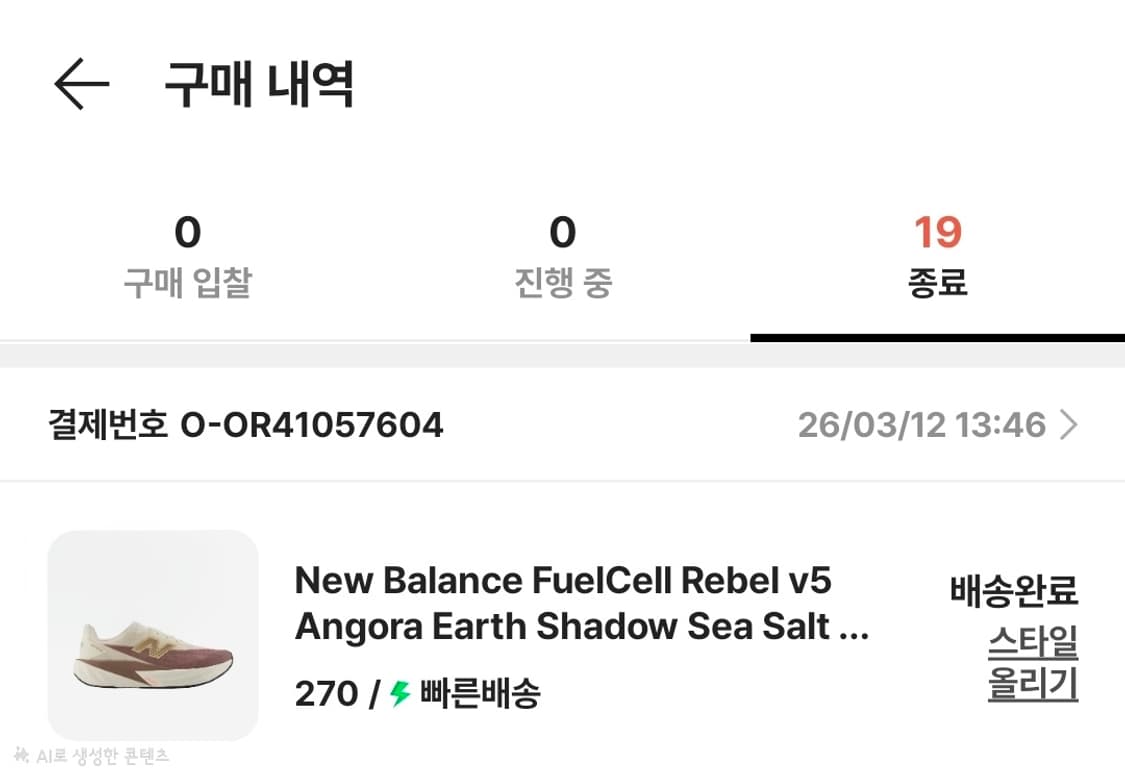Click the 구매 내역 page title
The height and width of the screenshot is (775, 1125).
(x=259, y=85)
